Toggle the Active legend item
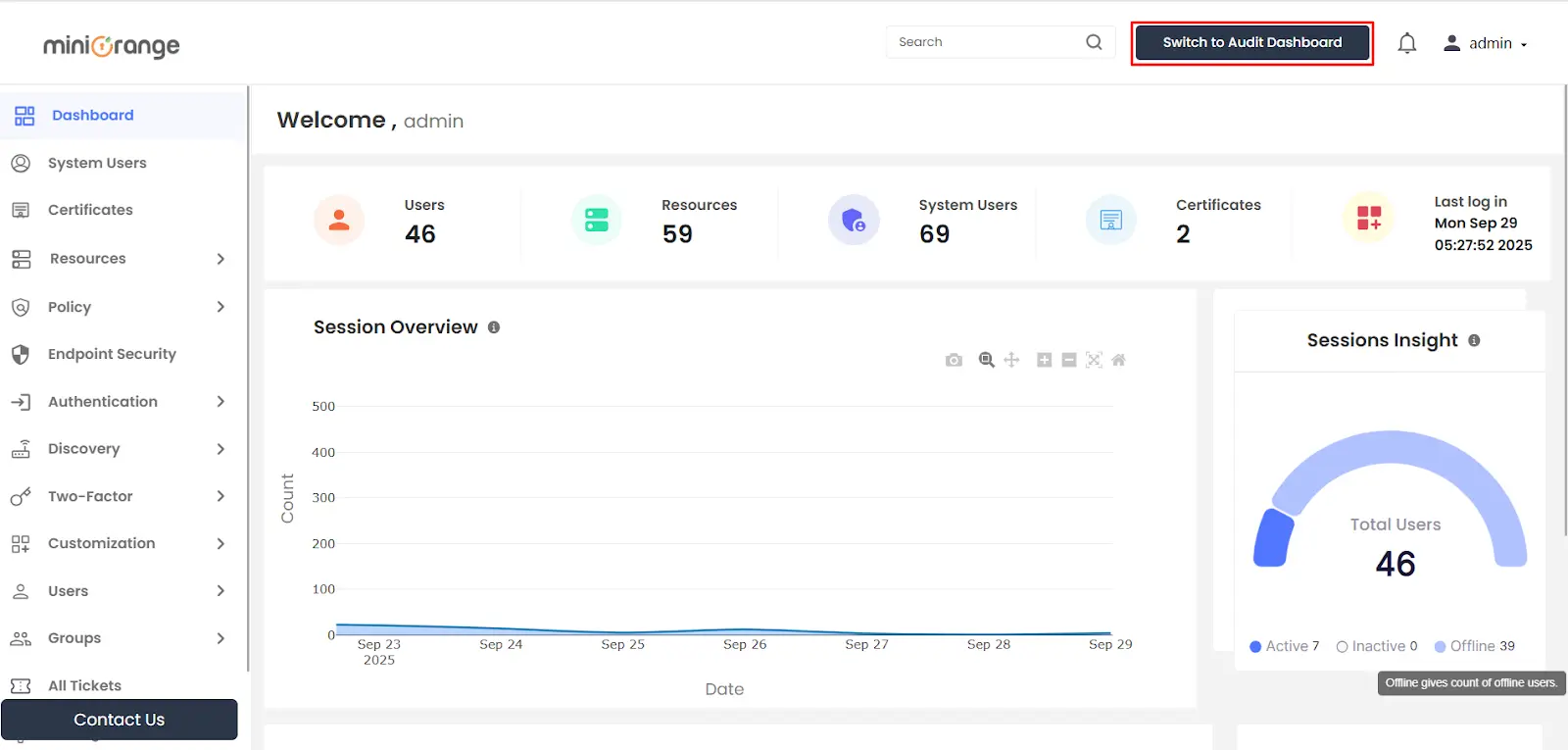 (1285, 646)
